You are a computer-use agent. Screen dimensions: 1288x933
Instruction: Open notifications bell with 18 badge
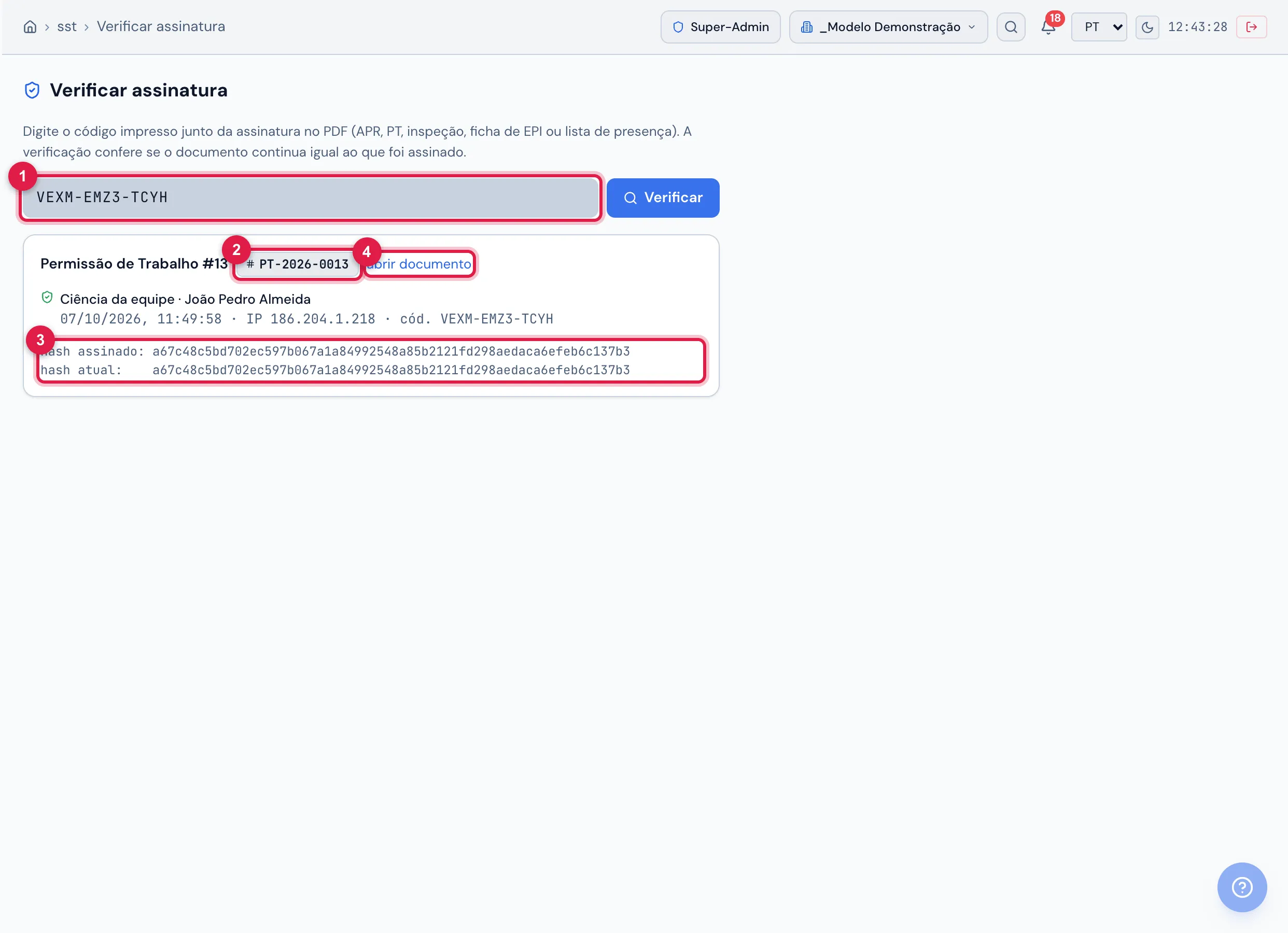coord(1048,26)
